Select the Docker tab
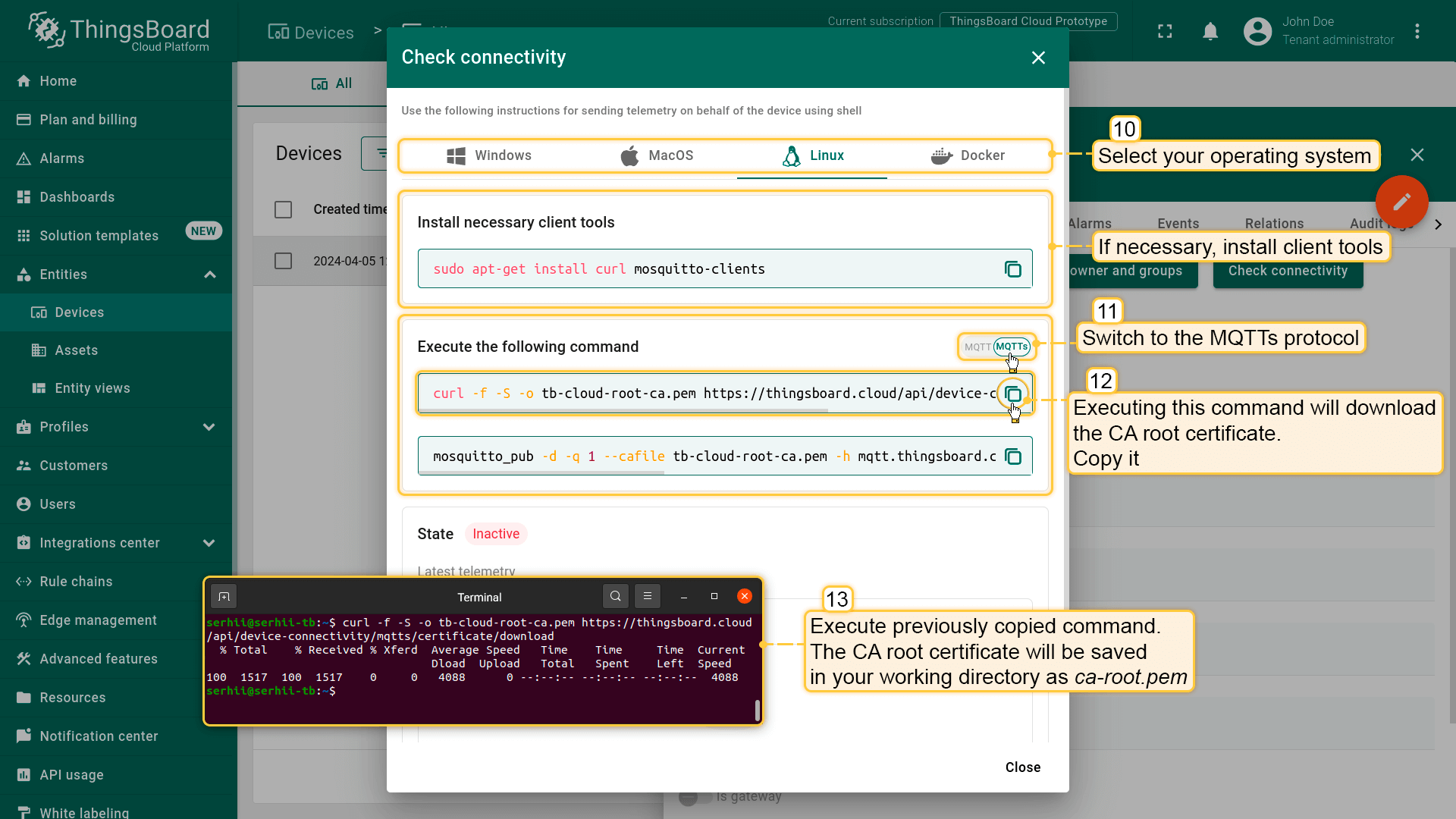Viewport: 1456px width, 819px height. point(967,155)
